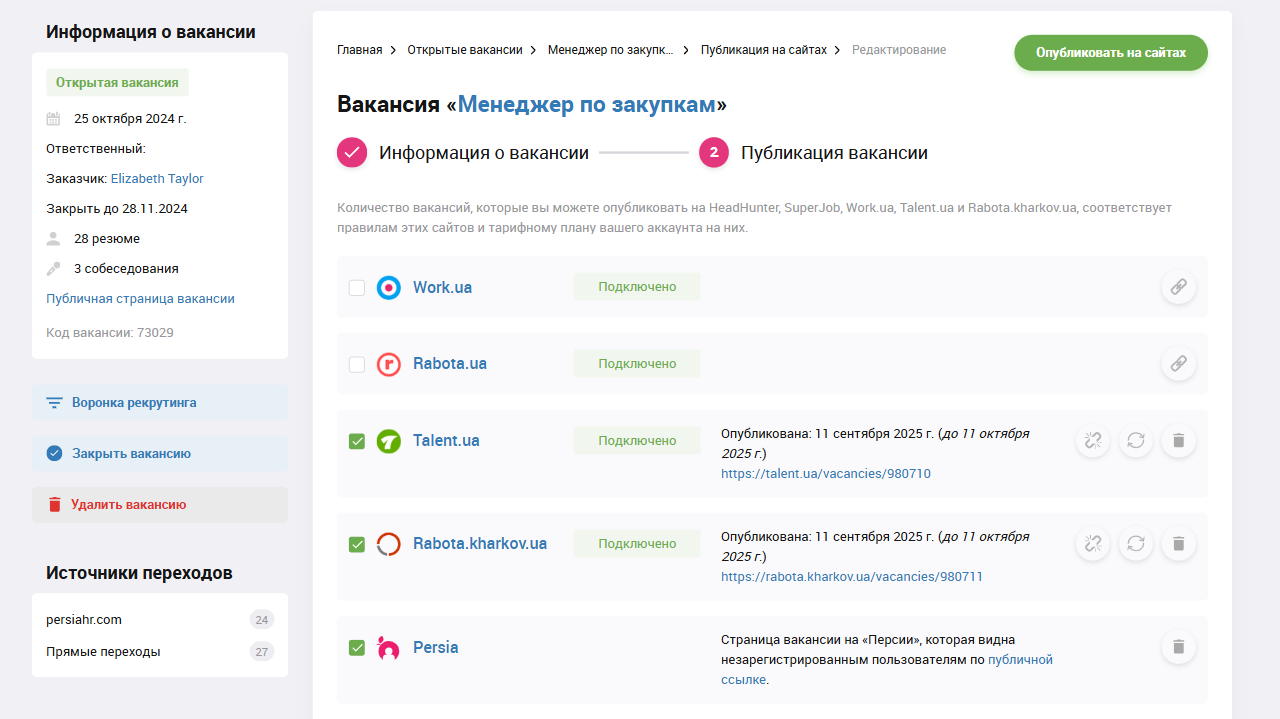Select the persiahr.com counter badge

(x=261, y=619)
